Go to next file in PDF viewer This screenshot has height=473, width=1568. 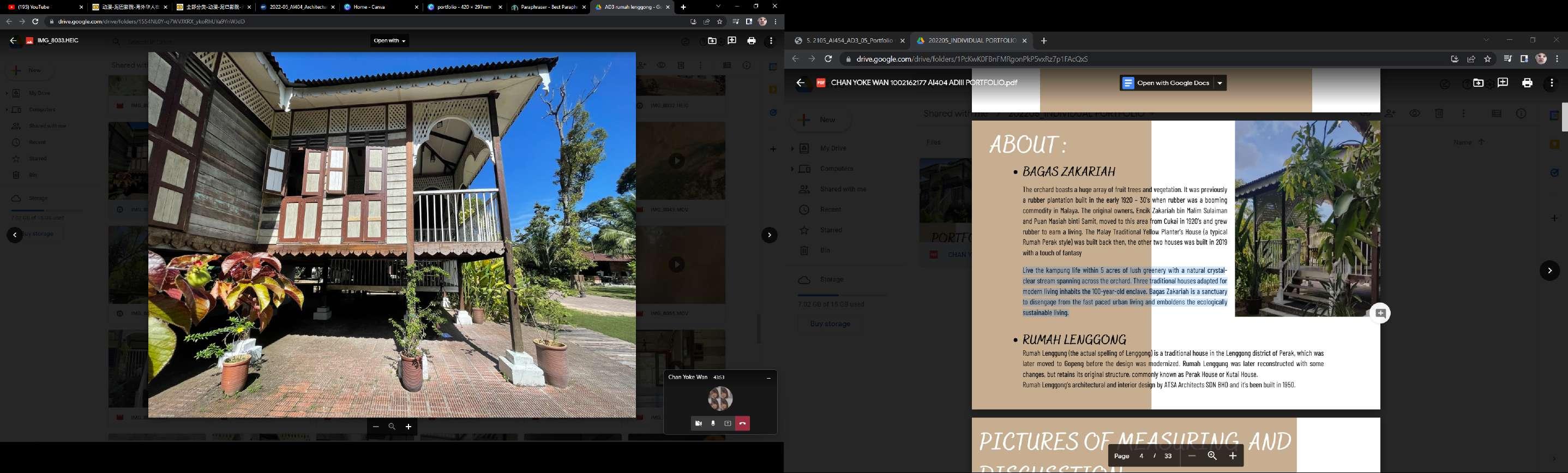1549,271
